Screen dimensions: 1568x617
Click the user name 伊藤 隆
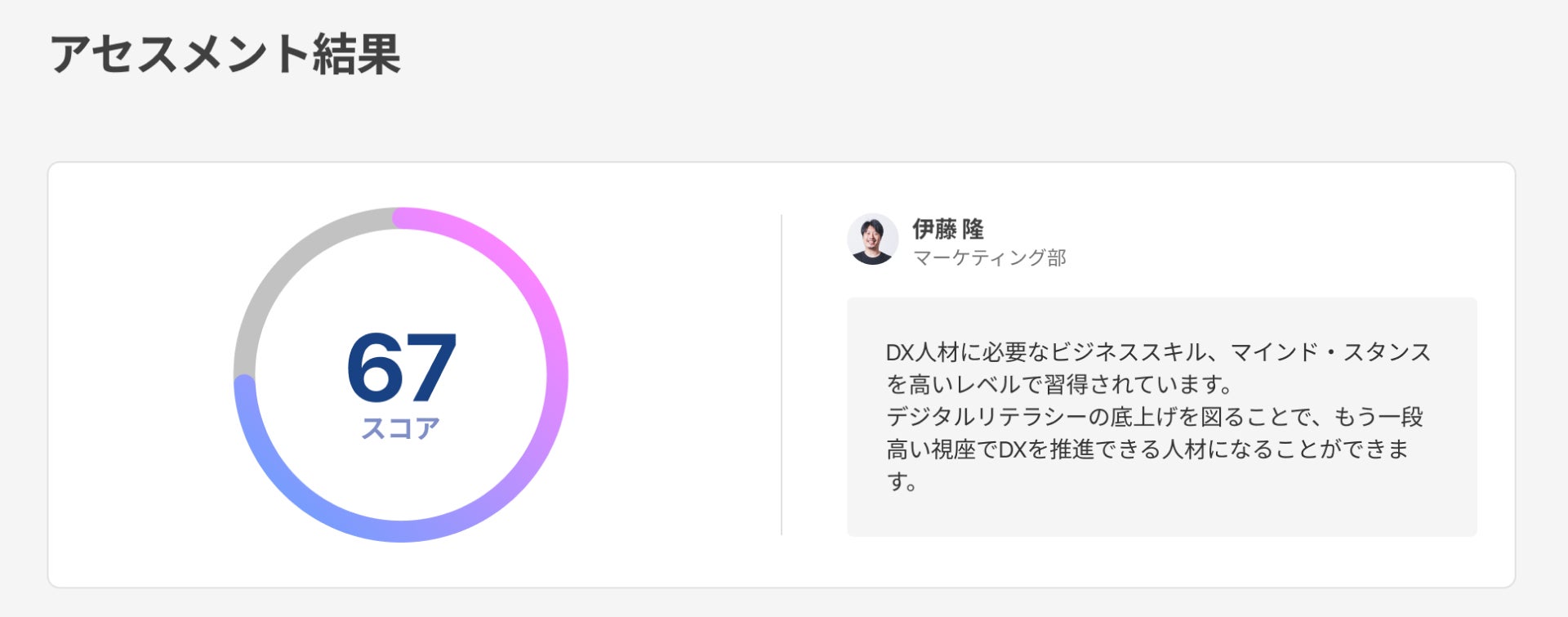pyautogui.click(x=947, y=229)
